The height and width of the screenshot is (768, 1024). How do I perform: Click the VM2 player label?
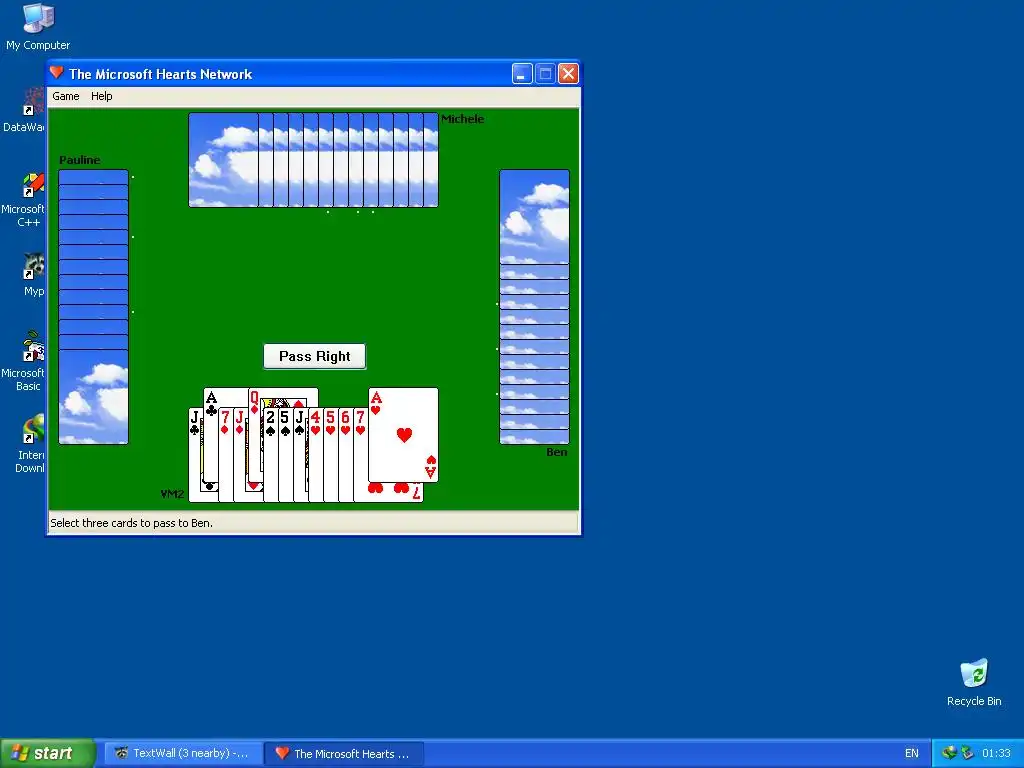click(172, 494)
